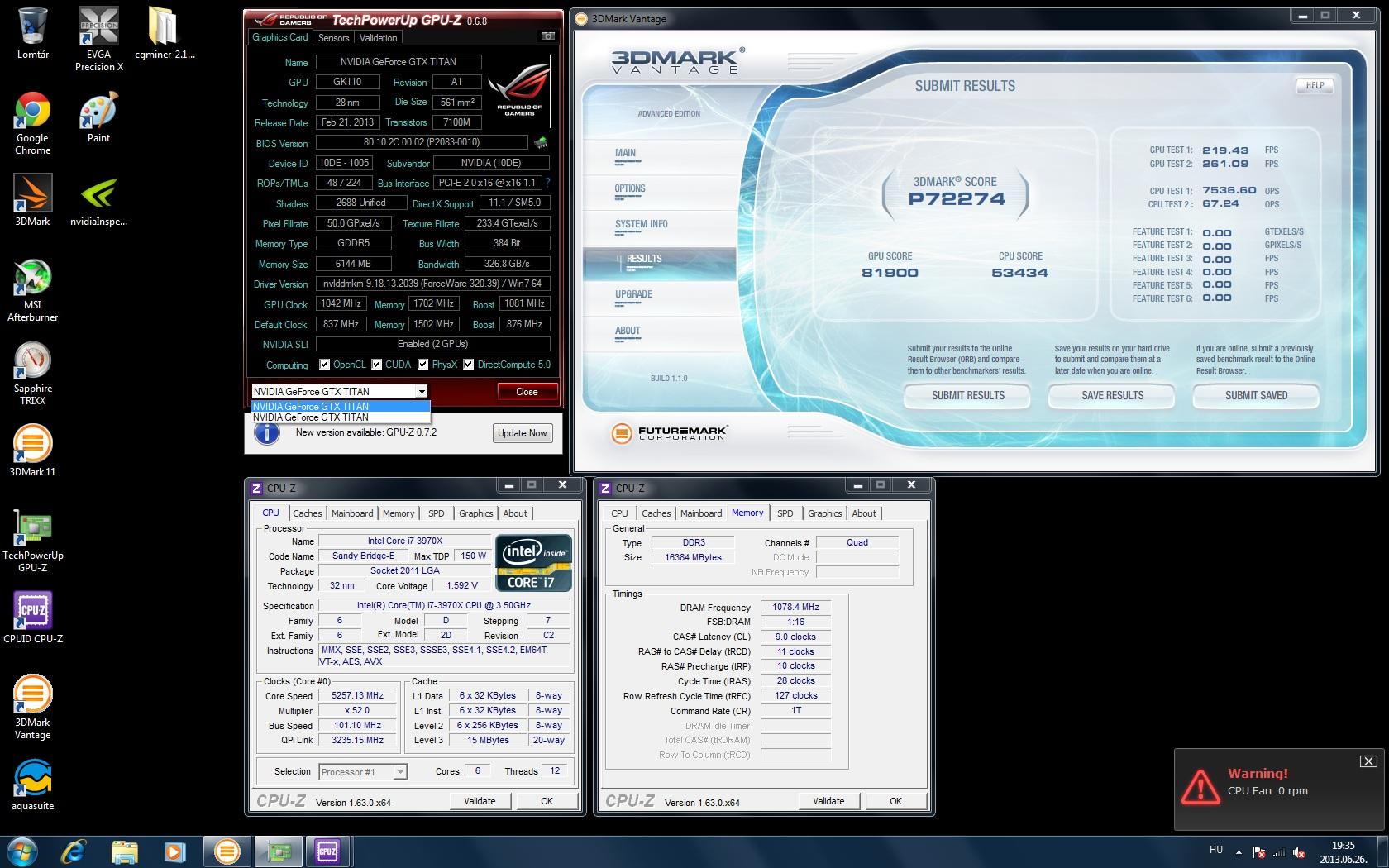Click Update Now in GPU-Z
Viewport: 1389px width, 868px height.
pos(522,433)
